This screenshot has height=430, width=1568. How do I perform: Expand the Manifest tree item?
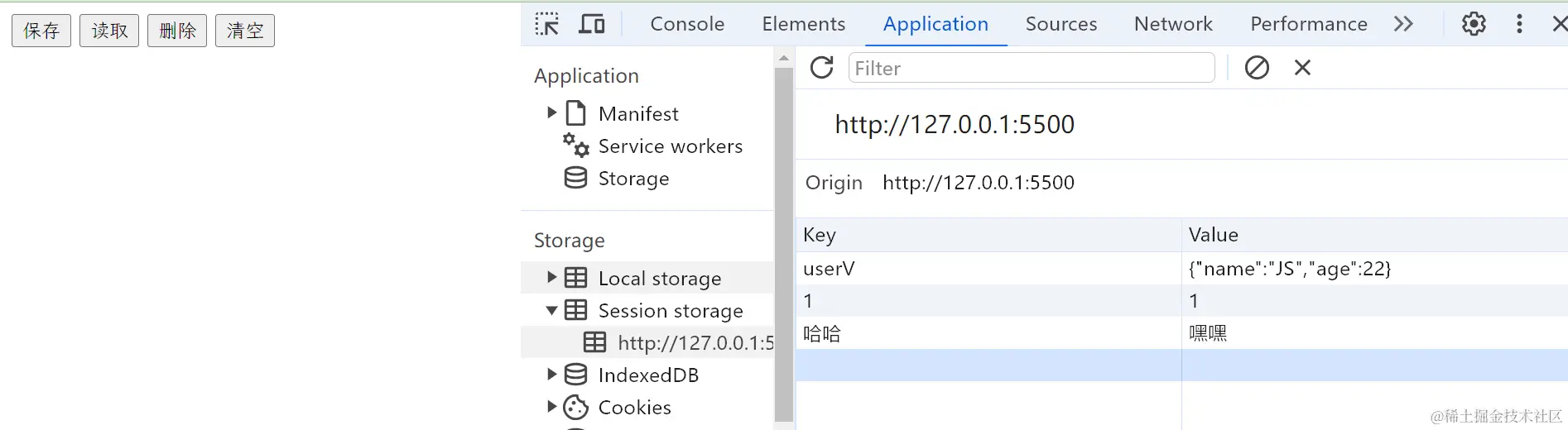tap(551, 113)
